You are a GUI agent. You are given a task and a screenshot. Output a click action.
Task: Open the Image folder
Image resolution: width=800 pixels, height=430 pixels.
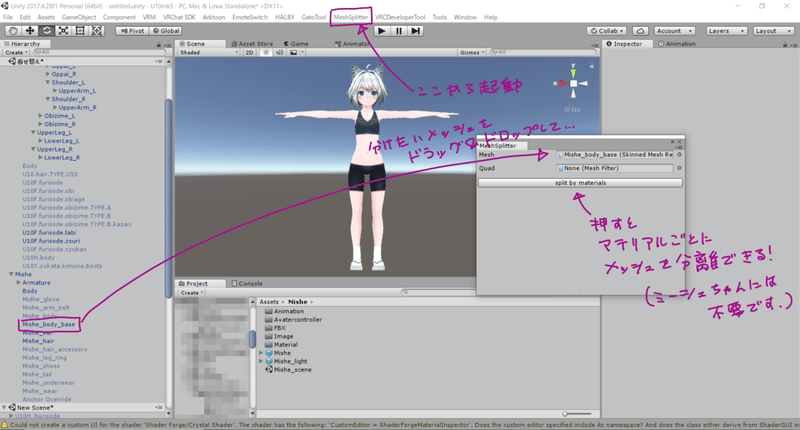[x=279, y=336]
